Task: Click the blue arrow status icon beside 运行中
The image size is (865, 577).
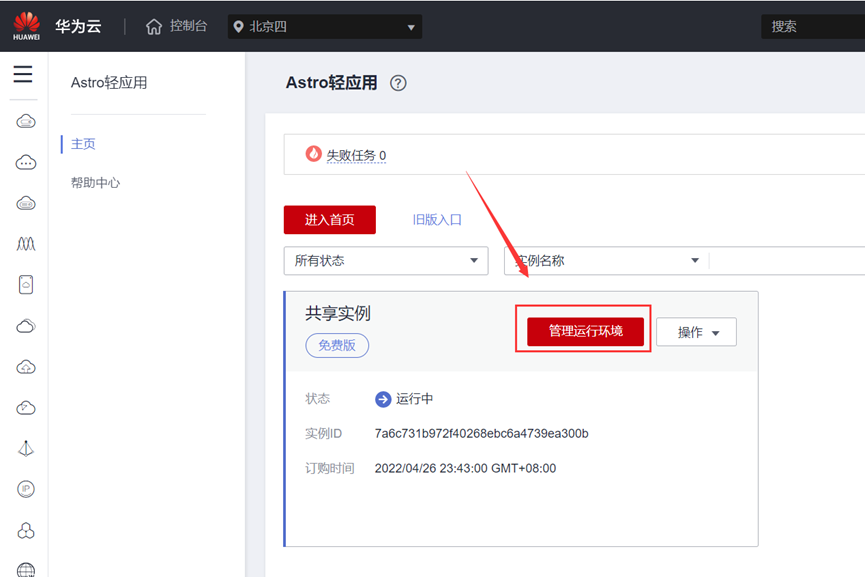Action: (383, 399)
